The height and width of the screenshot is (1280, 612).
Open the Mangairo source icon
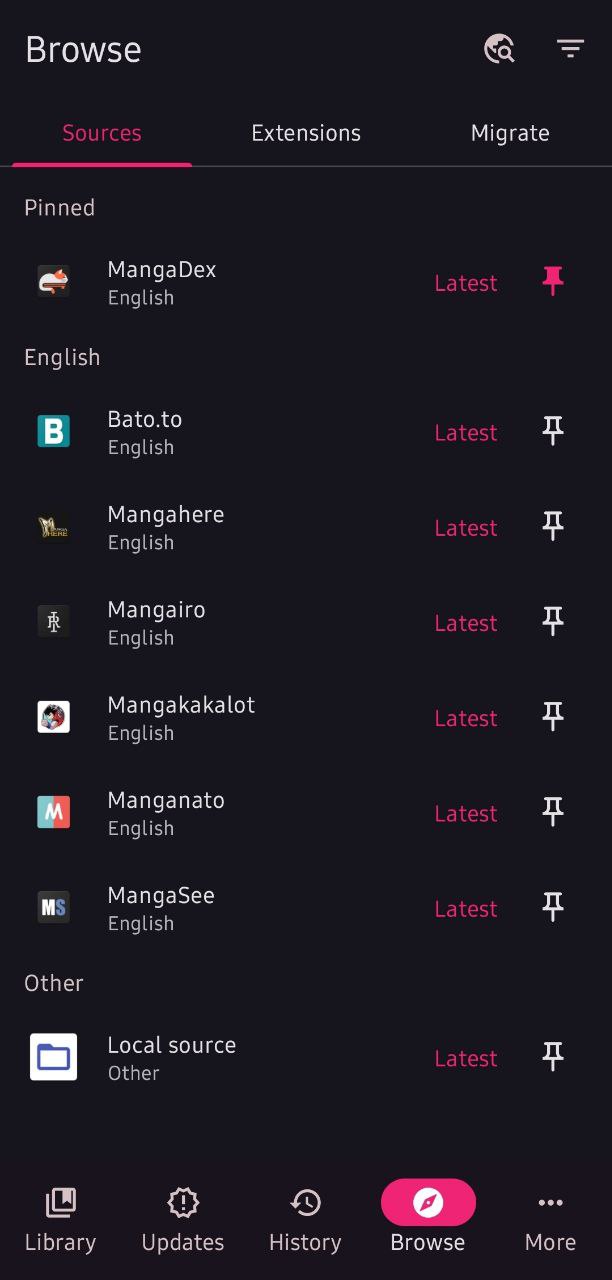pos(53,622)
